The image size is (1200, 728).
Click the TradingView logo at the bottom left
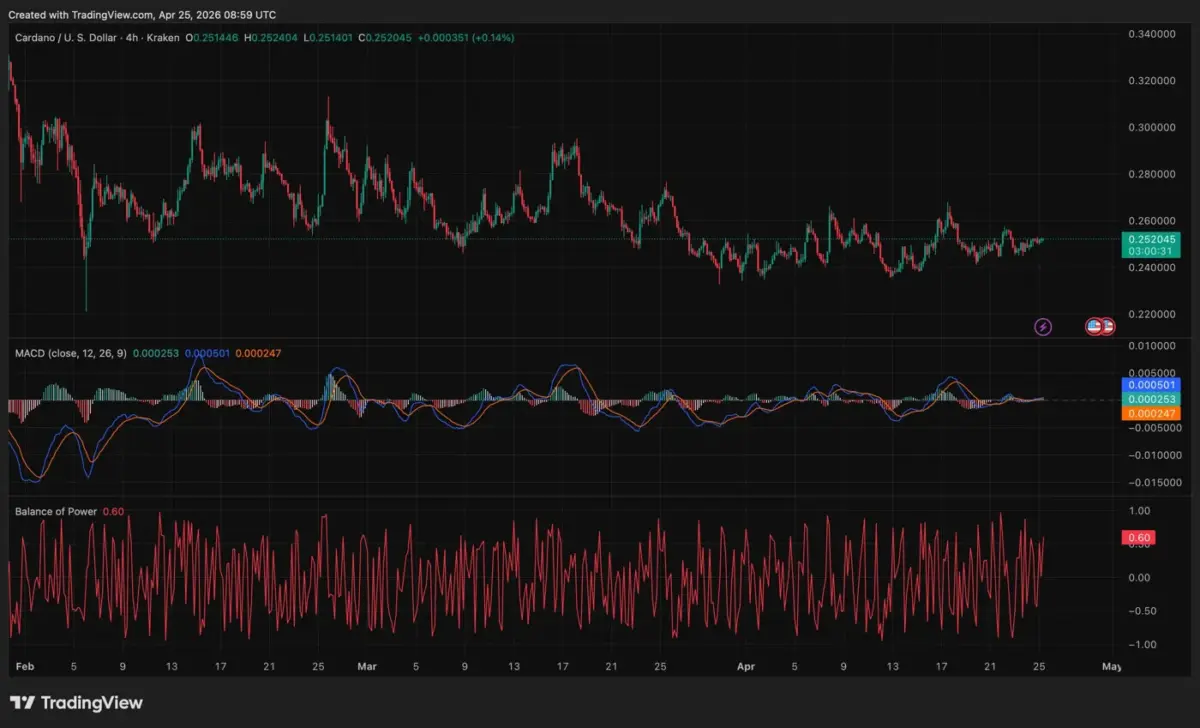[x=76, y=703]
